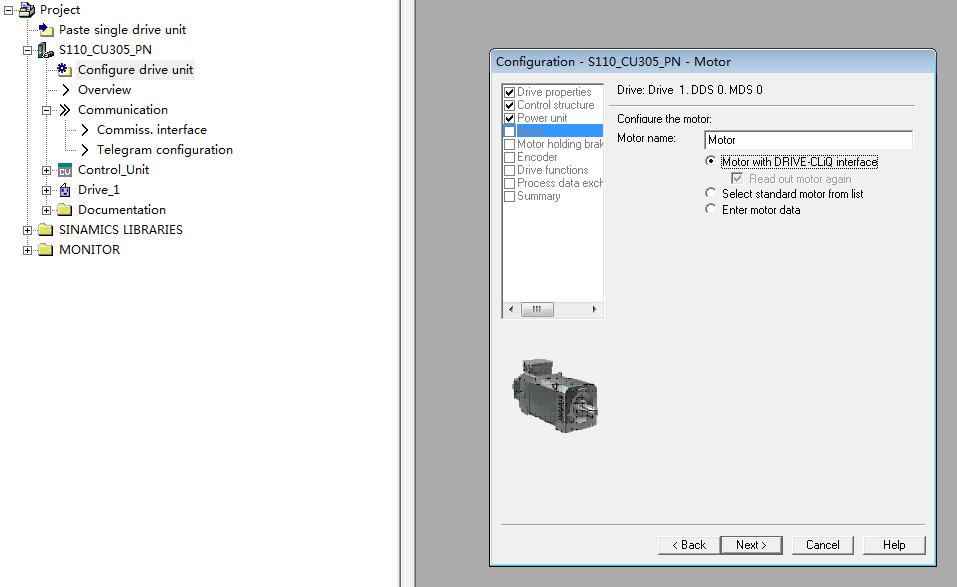The height and width of the screenshot is (587, 957).
Task: Click the Drive properties step label
Action: pos(554,92)
